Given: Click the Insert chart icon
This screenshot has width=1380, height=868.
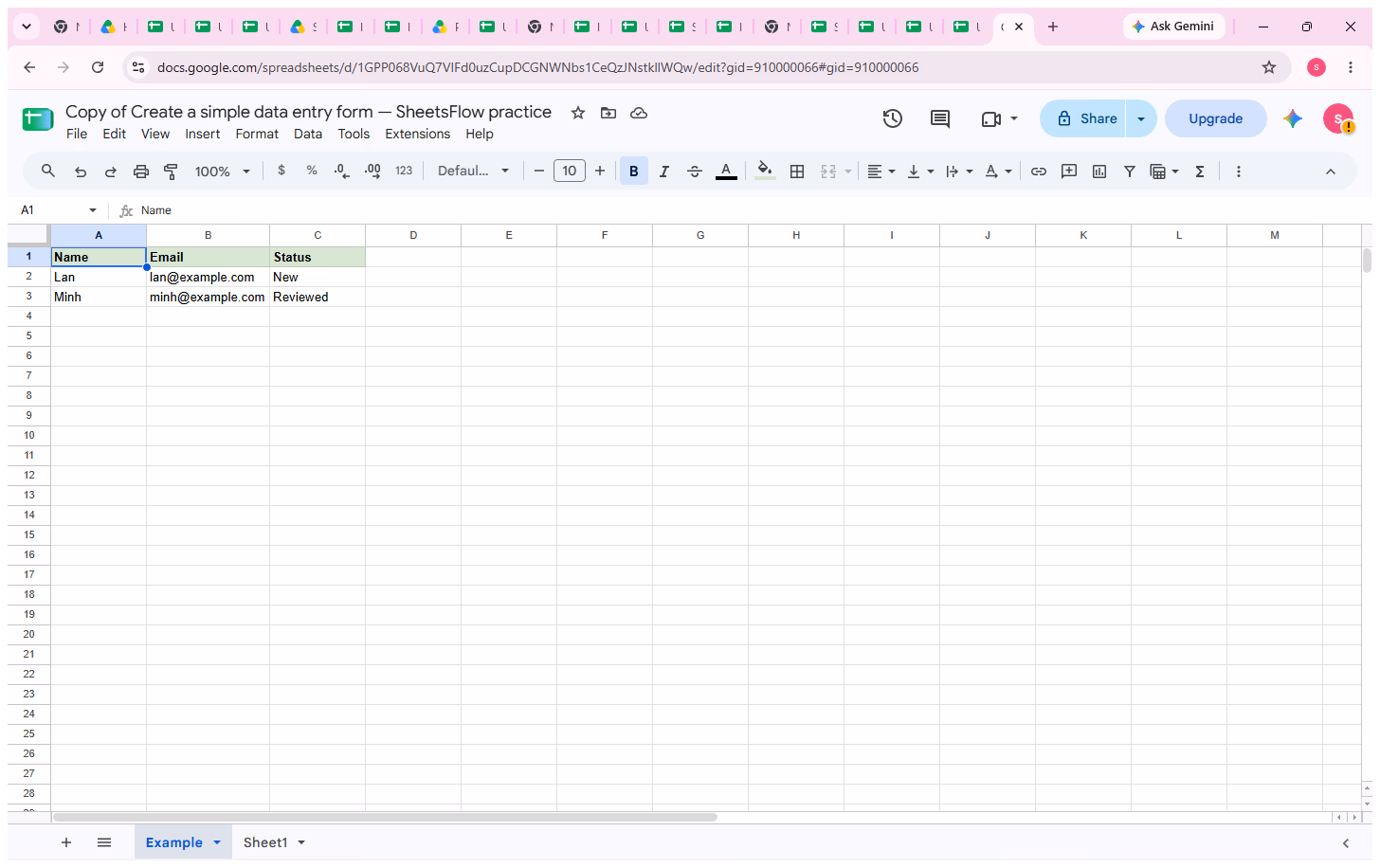Looking at the screenshot, I should (x=1099, y=171).
